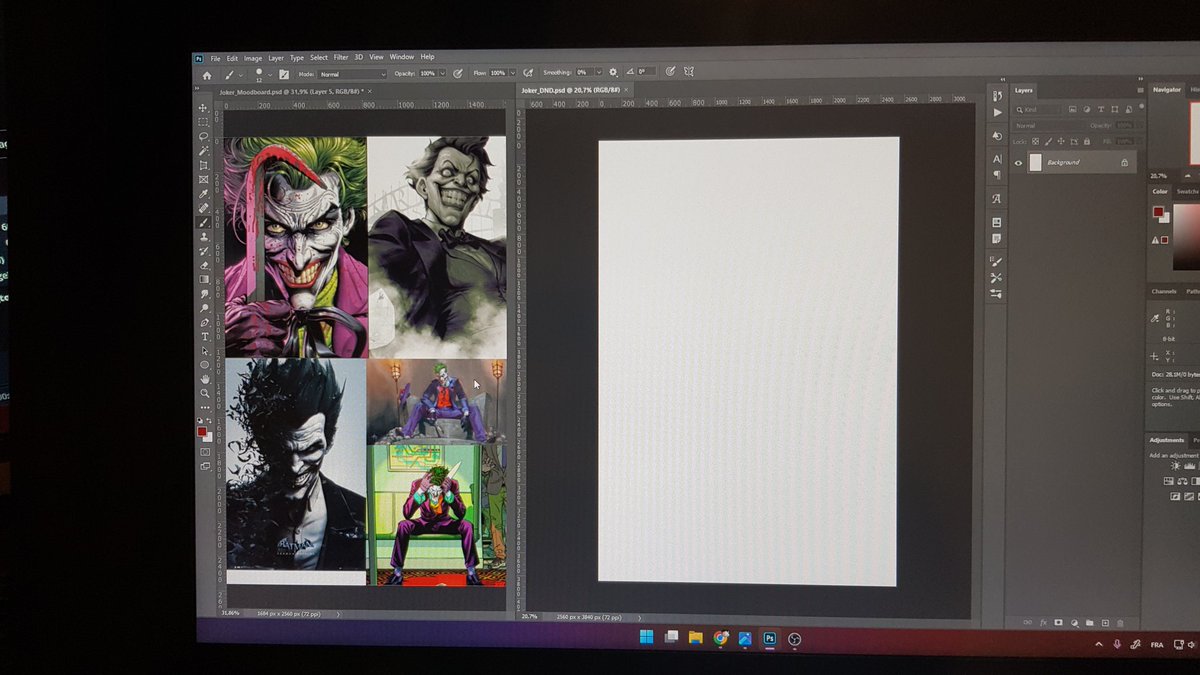The image size is (1200, 675).
Task: Select the History Brush tool
Action: click(x=204, y=252)
